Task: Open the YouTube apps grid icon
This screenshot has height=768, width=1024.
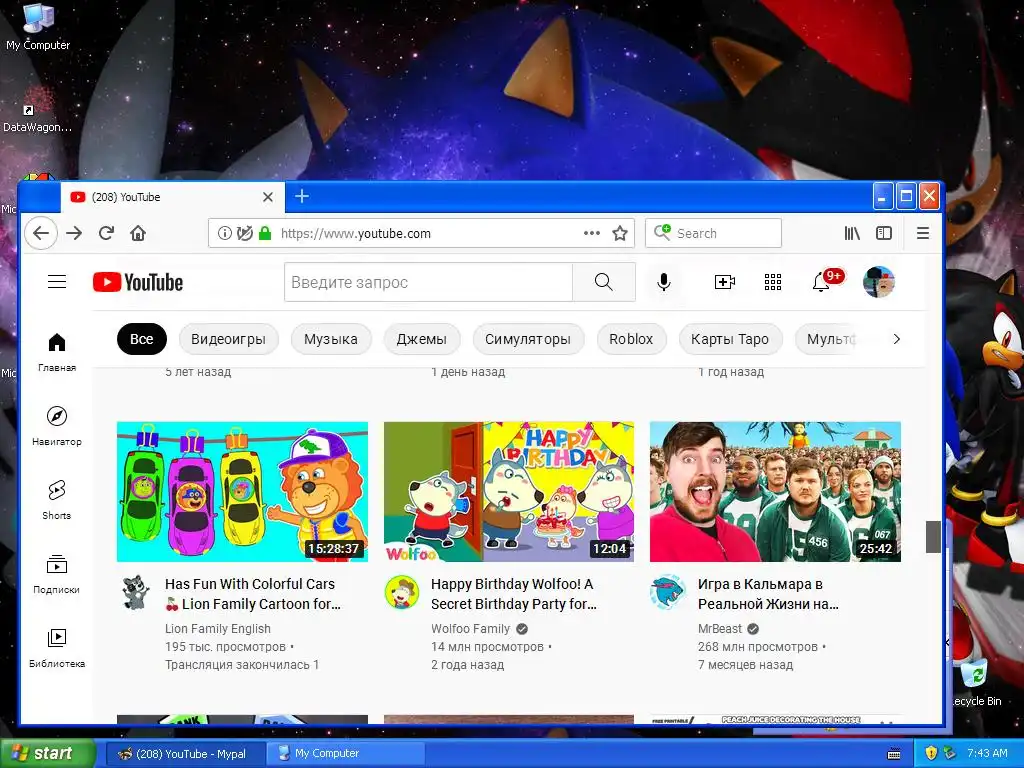Action: (x=773, y=282)
